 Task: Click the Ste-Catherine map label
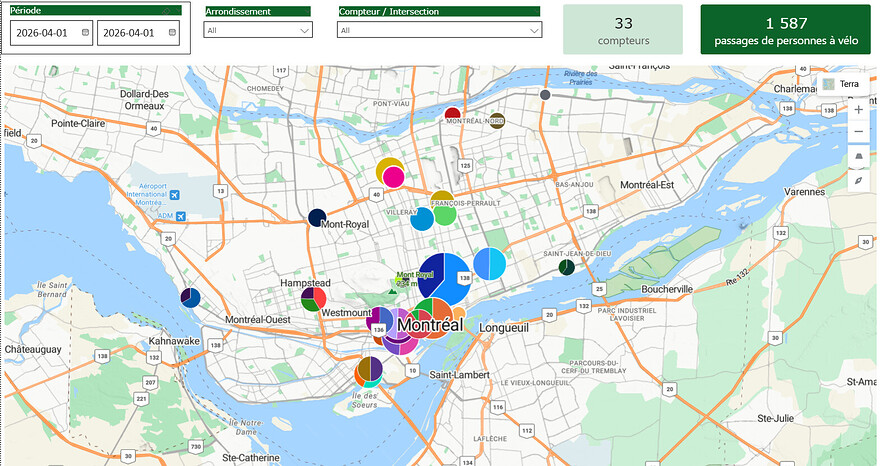pos(251,458)
